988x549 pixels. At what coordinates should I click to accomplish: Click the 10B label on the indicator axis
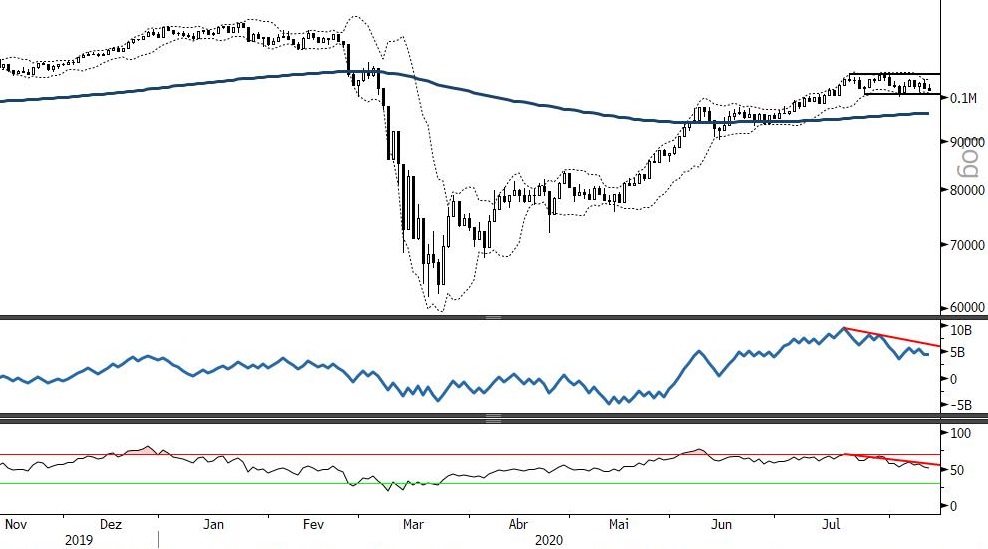(961, 330)
